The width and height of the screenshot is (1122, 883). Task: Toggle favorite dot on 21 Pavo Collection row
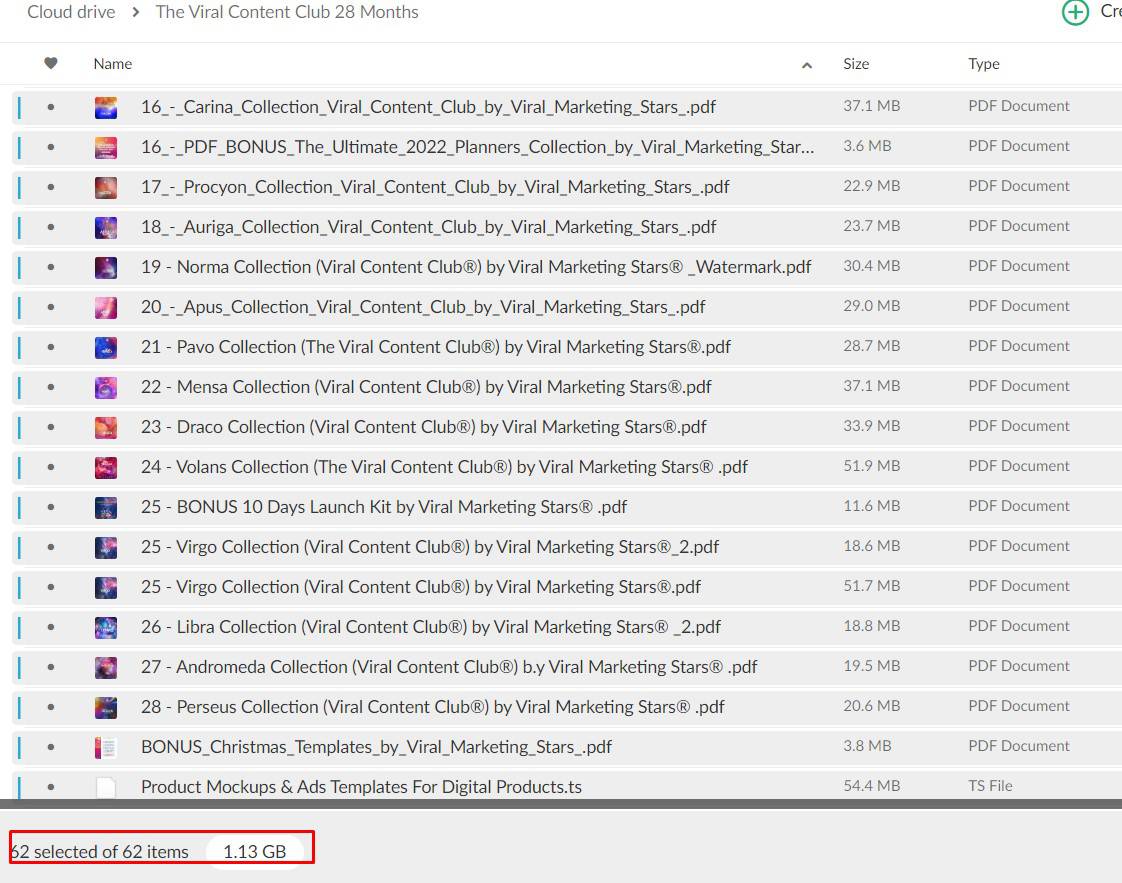[51, 347]
